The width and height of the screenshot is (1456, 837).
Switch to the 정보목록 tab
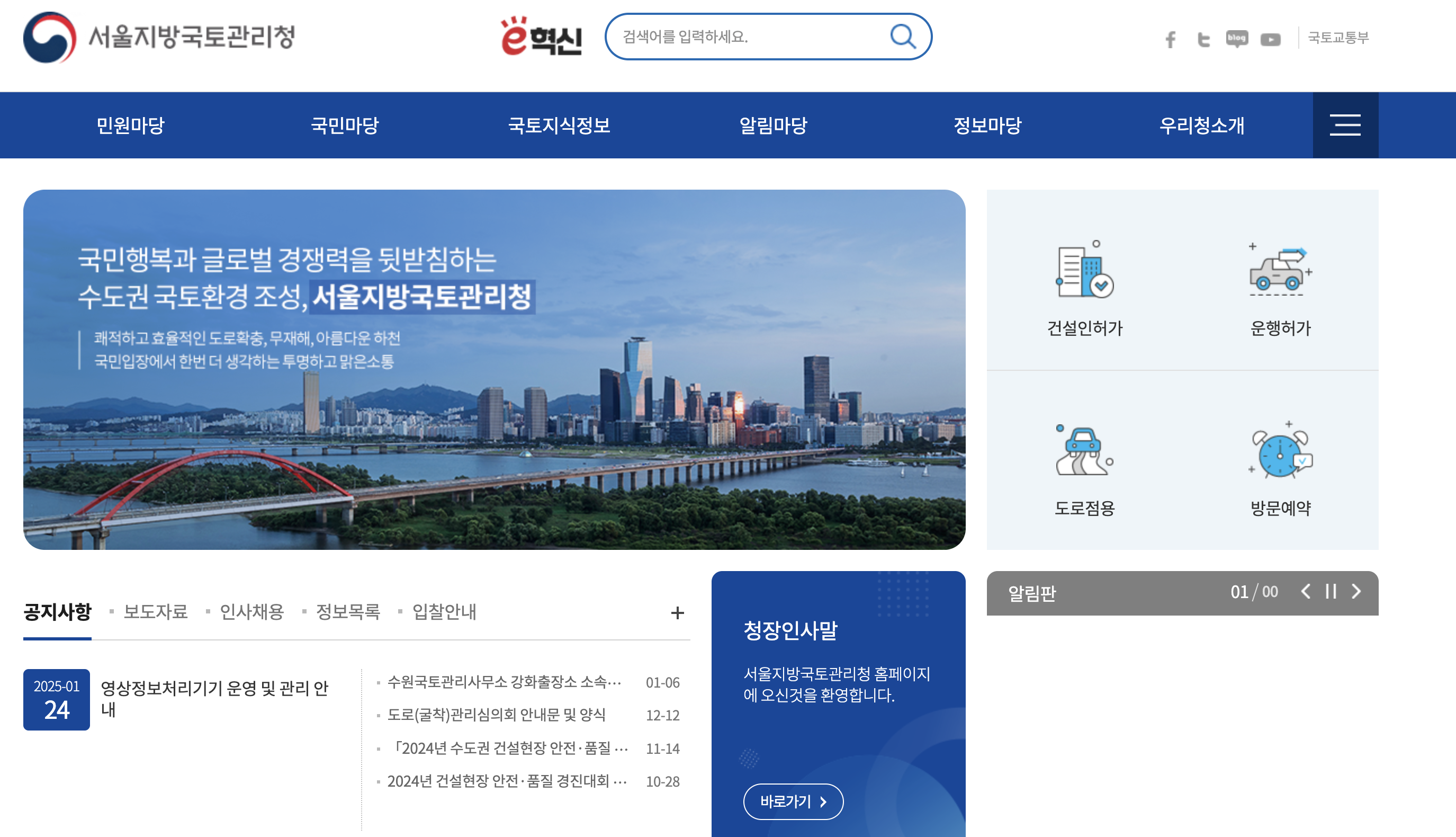(348, 612)
